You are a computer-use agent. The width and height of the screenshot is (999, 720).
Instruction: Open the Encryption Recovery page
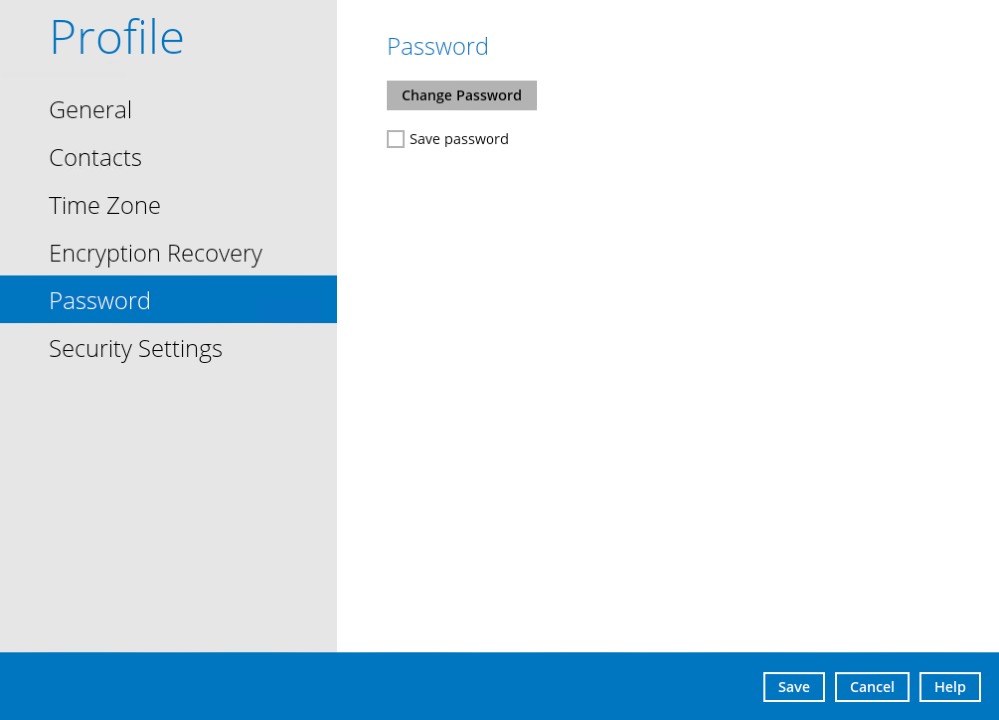pos(155,254)
